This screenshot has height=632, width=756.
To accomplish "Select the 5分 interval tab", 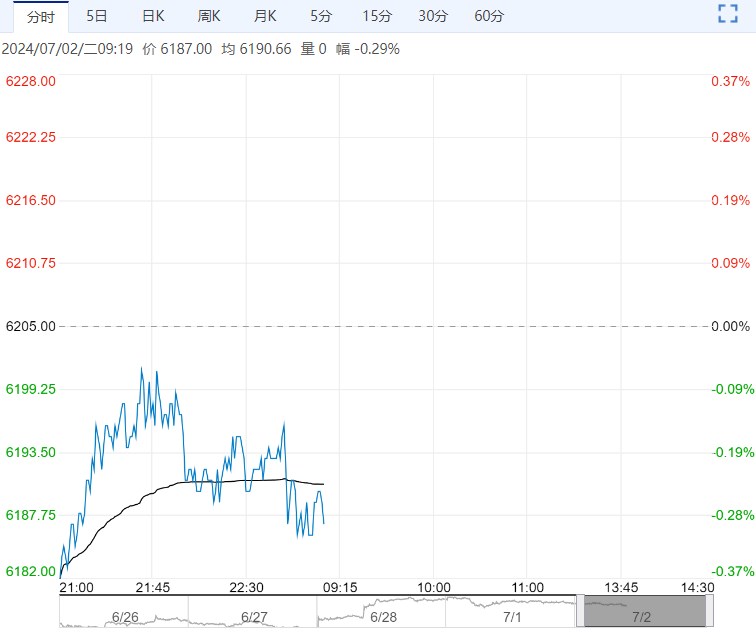I will (321, 16).
